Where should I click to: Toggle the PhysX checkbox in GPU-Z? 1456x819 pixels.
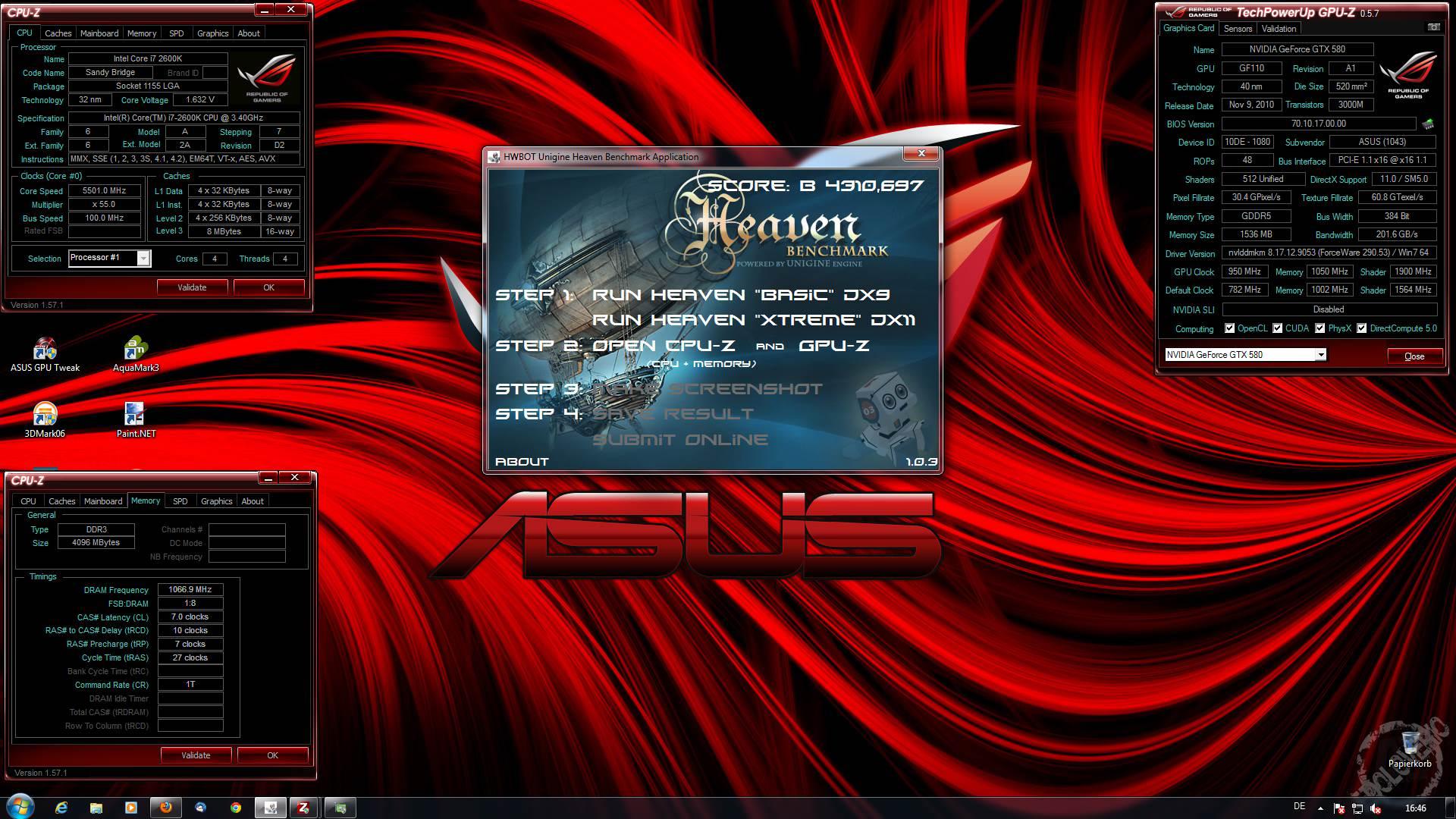pos(1320,328)
